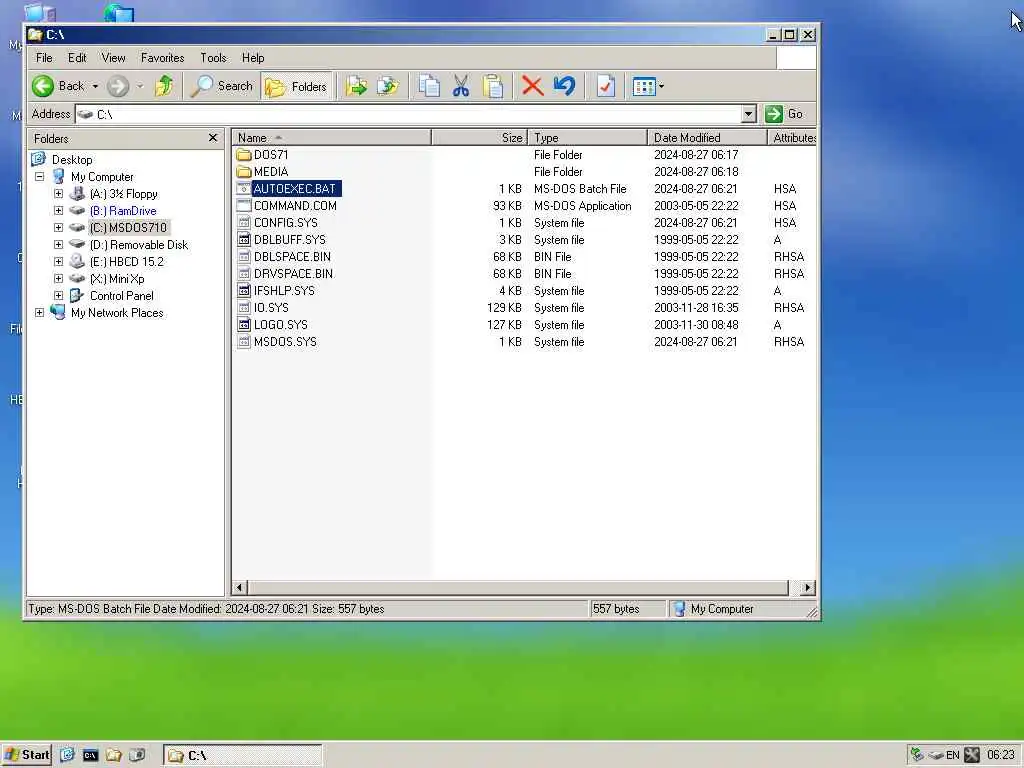Select the MEDIA folder icon
The image size is (1024, 768).
click(x=244, y=172)
